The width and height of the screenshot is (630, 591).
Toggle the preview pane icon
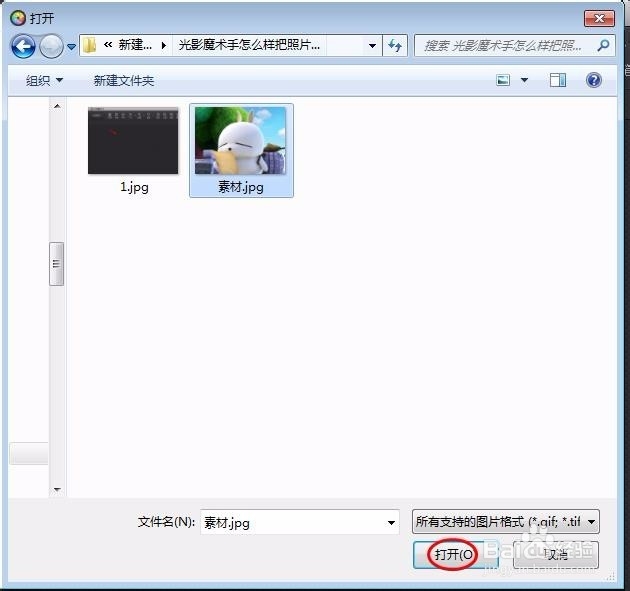(558, 80)
